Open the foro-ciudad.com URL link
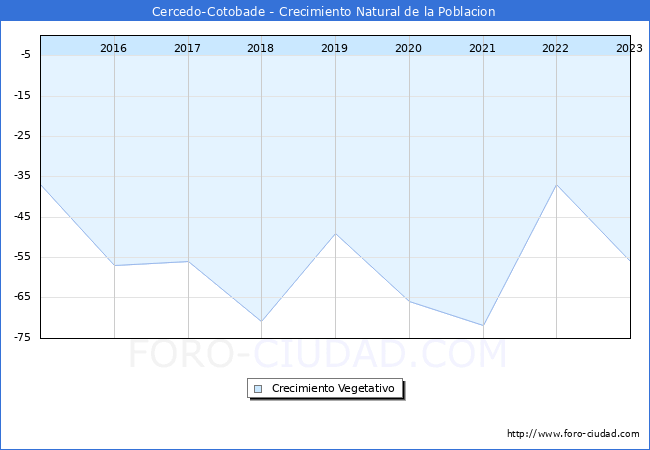650x450 pixels. [573, 433]
